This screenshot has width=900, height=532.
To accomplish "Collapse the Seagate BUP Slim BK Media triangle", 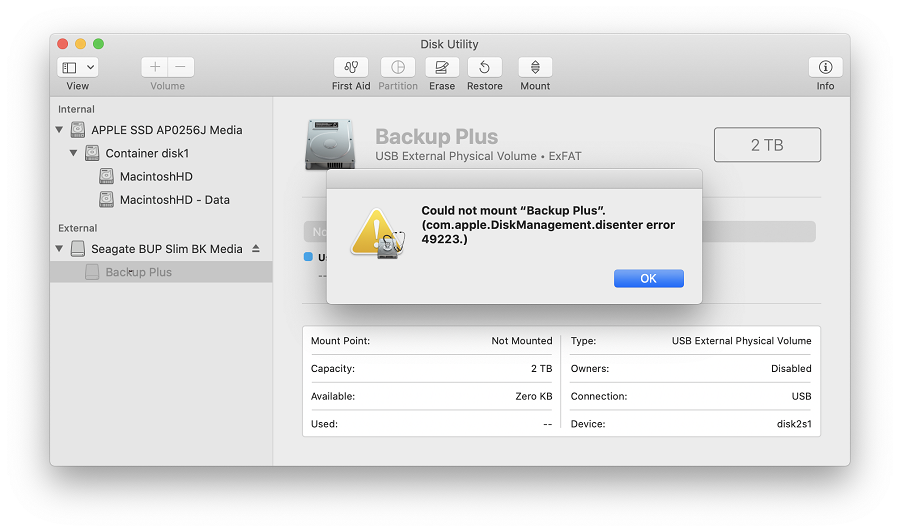I will coord(59,248).
